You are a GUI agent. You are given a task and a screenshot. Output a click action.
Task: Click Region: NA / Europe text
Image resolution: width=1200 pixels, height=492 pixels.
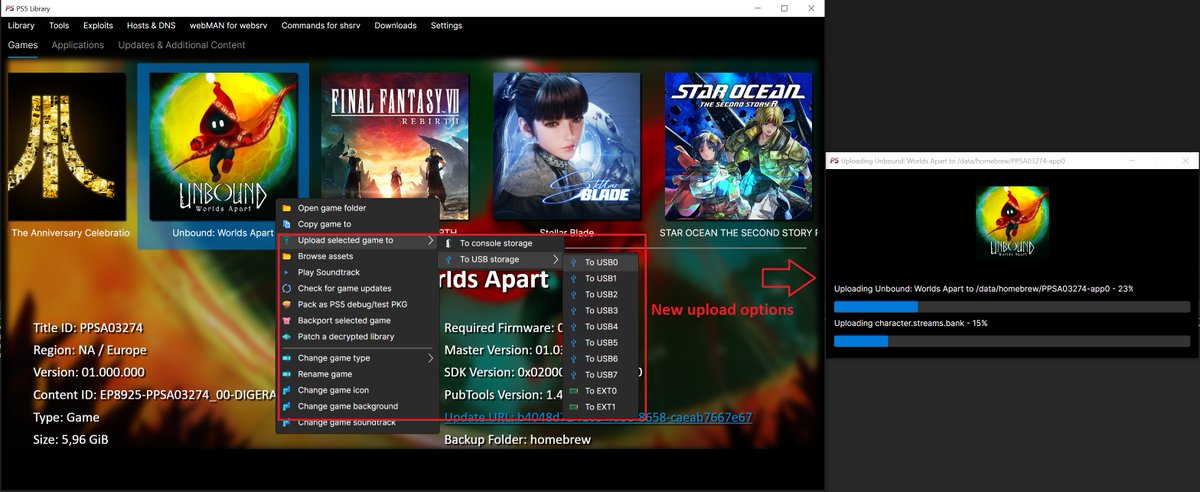tap(90, 350)
